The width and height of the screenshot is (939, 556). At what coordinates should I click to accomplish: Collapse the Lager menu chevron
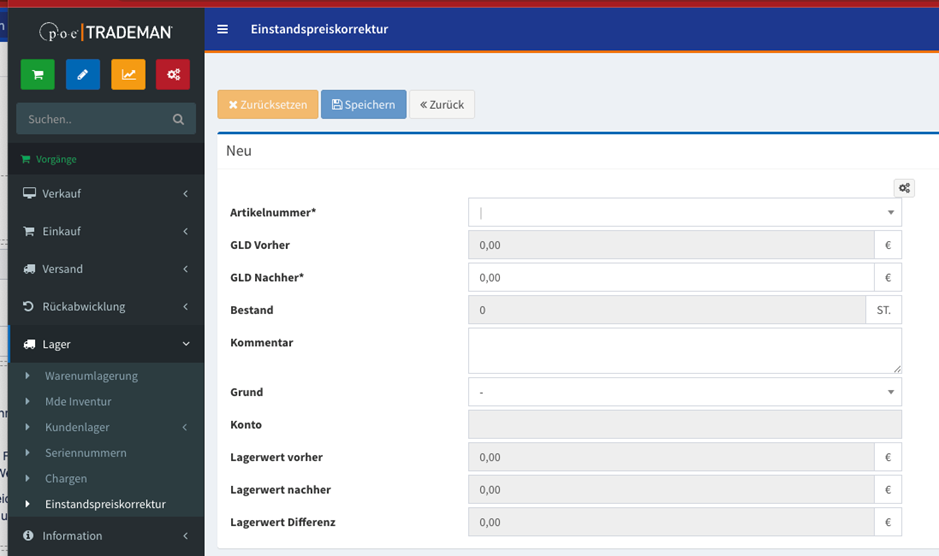[x=186, y=344]
